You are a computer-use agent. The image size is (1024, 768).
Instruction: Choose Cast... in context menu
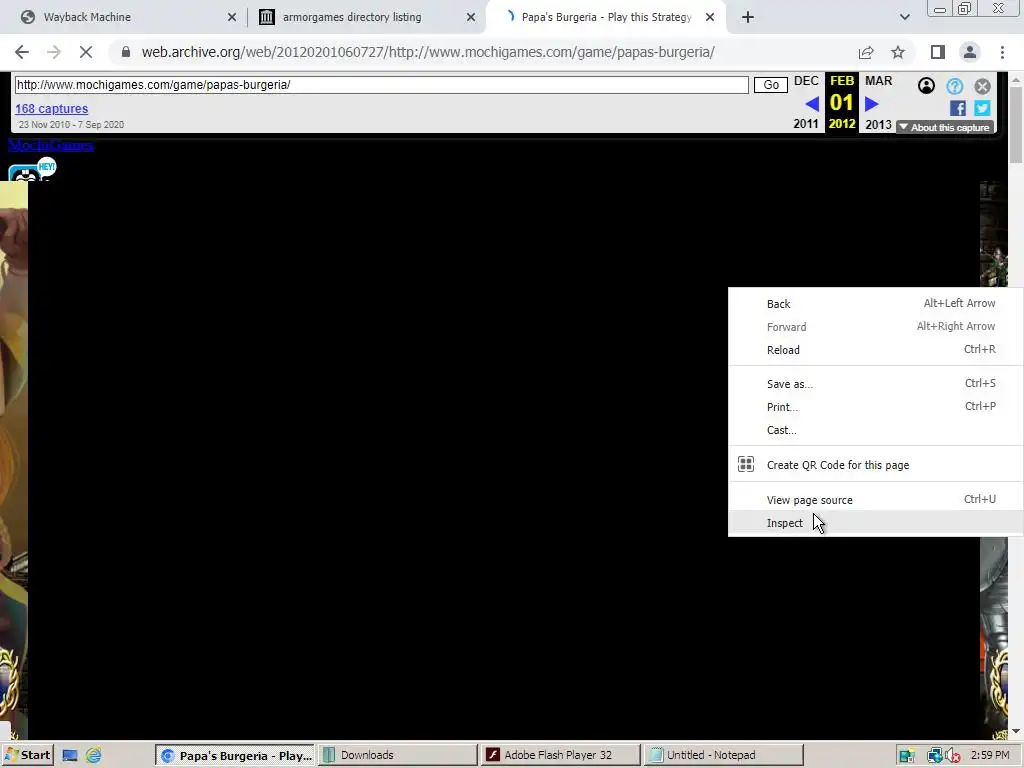875,430
